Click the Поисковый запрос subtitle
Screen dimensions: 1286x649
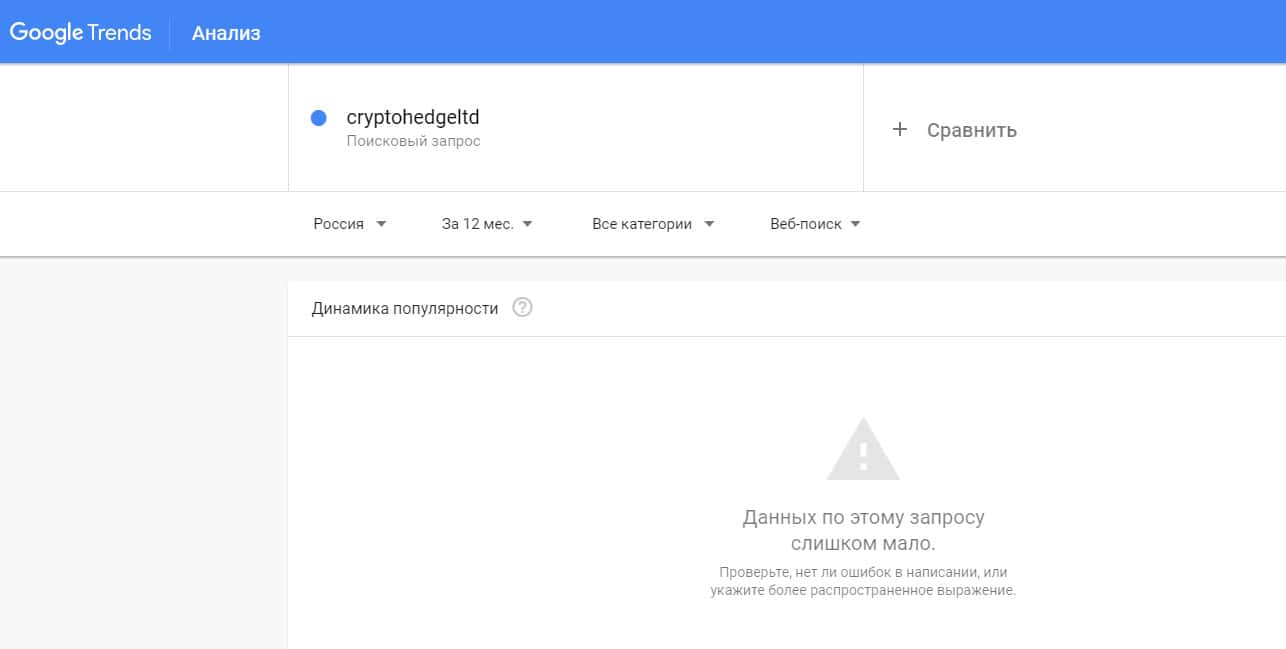click(413, 142)
